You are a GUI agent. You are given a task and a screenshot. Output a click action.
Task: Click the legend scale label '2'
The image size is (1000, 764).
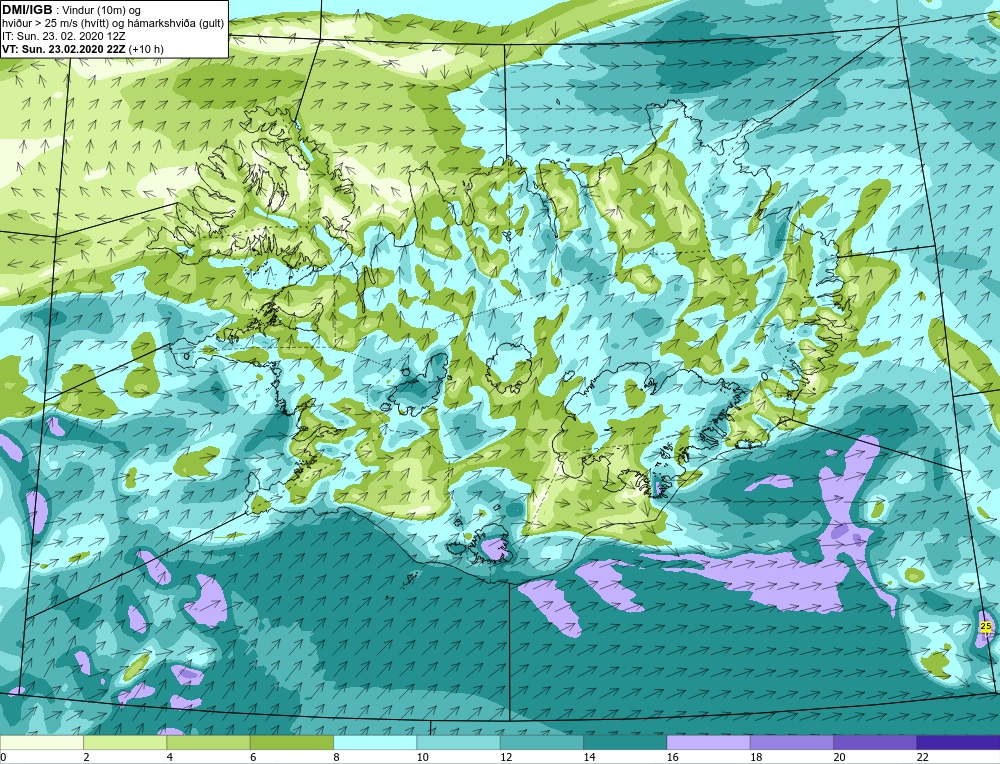tap(86, 757)
